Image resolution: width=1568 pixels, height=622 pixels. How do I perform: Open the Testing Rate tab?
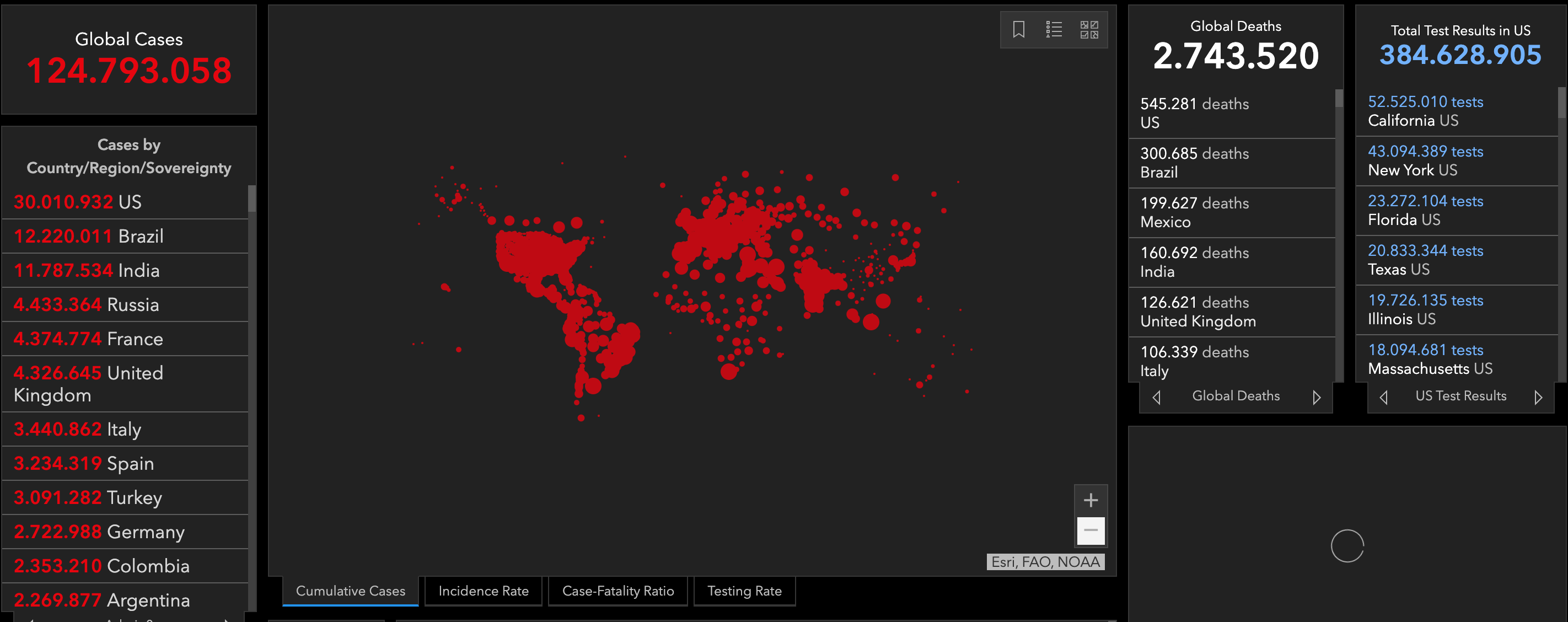point(744,591)
